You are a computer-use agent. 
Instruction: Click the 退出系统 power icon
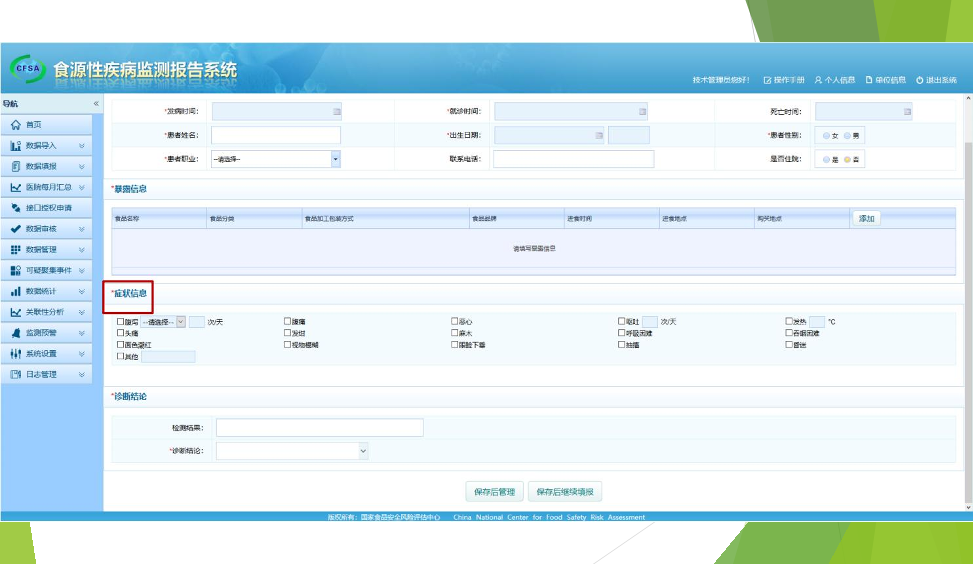(919, 80)
